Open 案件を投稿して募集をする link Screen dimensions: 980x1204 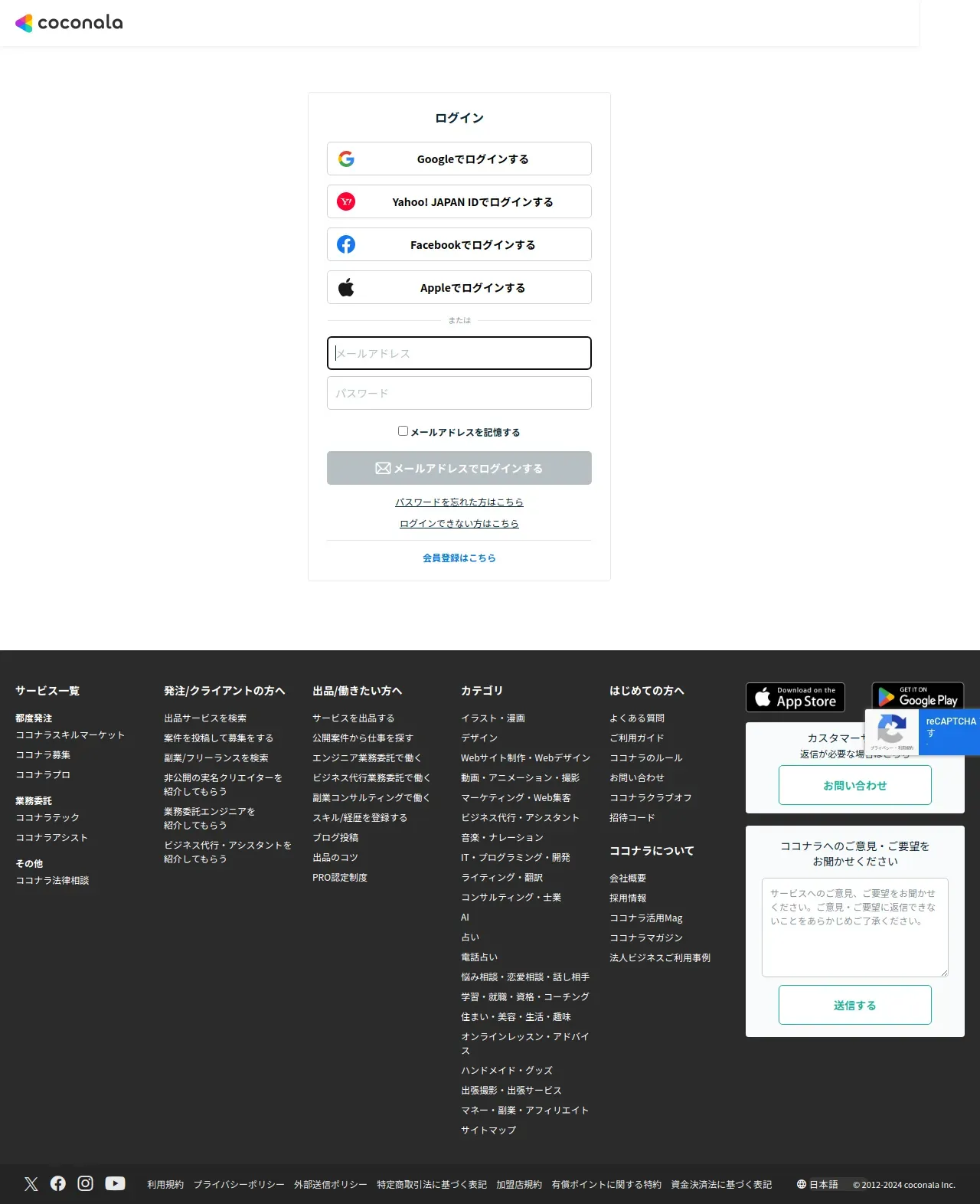218,738
